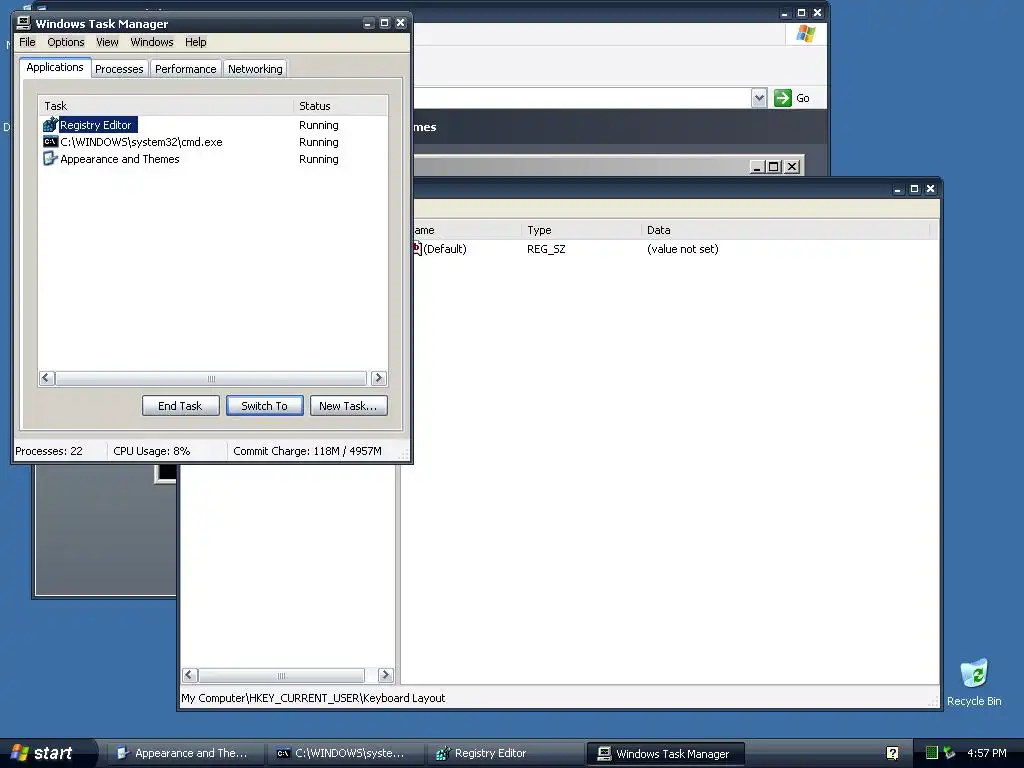Click right arrow of registry tree scrollbar
The height and width of the screenshot is (768, 1024).
(x=385, y=675)
